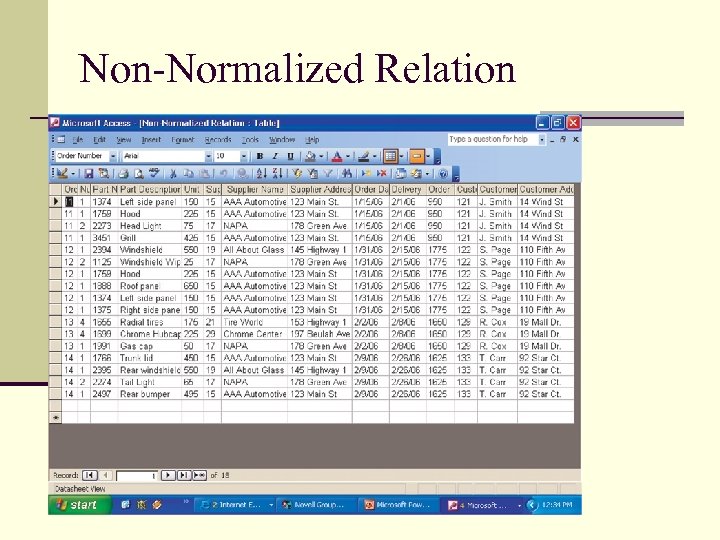Expand the Fill Color dropdown arrow

[321, 156]
